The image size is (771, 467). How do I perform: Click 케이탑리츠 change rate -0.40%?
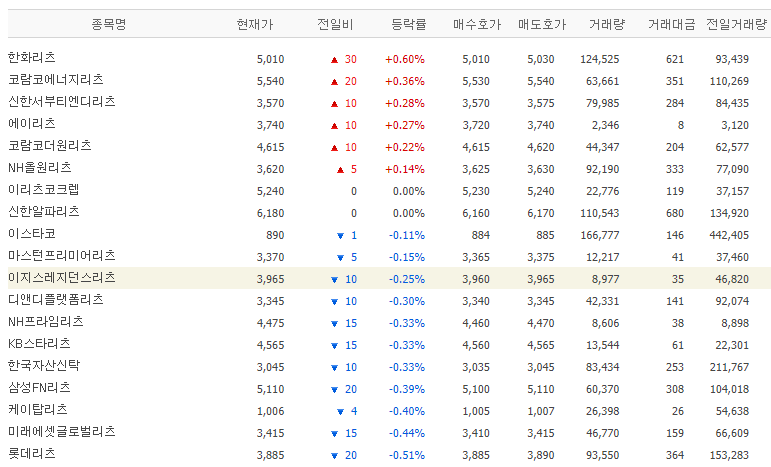pyautogui.click(x=407, y=411)
